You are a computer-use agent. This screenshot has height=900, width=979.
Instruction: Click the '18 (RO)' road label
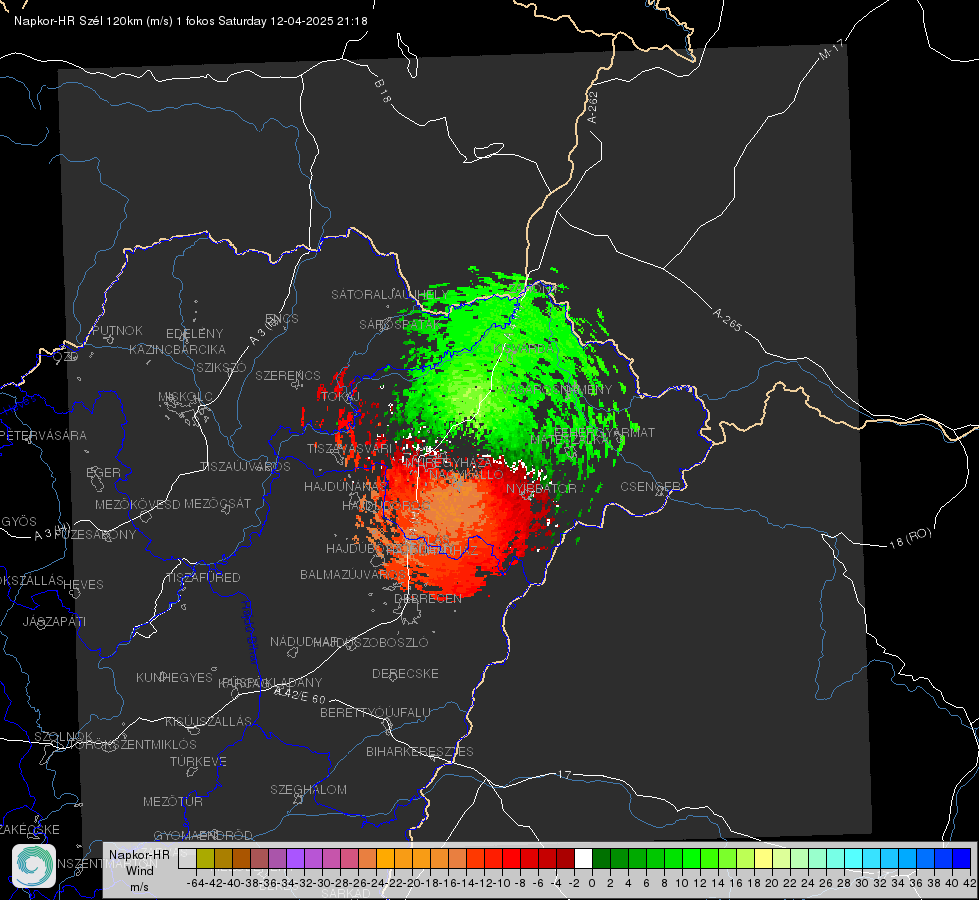coord(910,538)
